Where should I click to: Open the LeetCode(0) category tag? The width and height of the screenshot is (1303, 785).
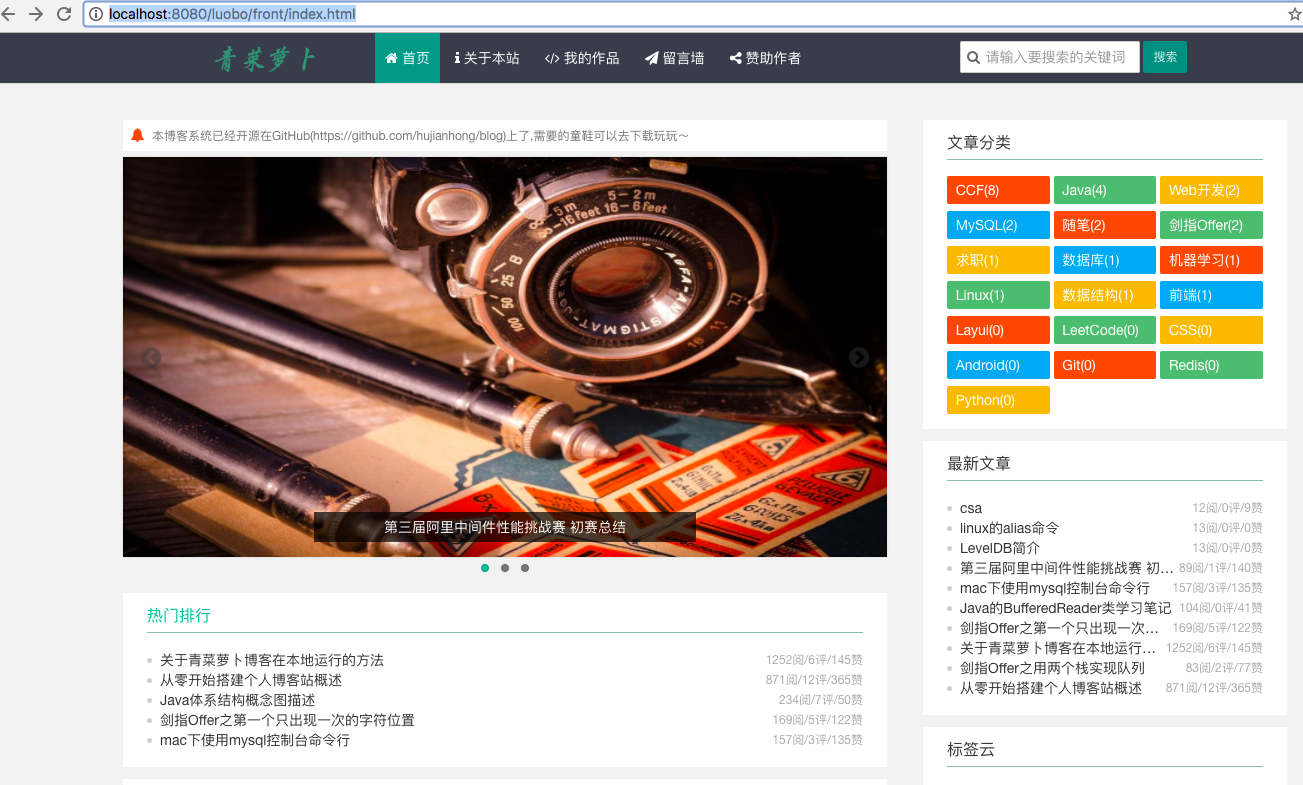(x=1105, y=330)
